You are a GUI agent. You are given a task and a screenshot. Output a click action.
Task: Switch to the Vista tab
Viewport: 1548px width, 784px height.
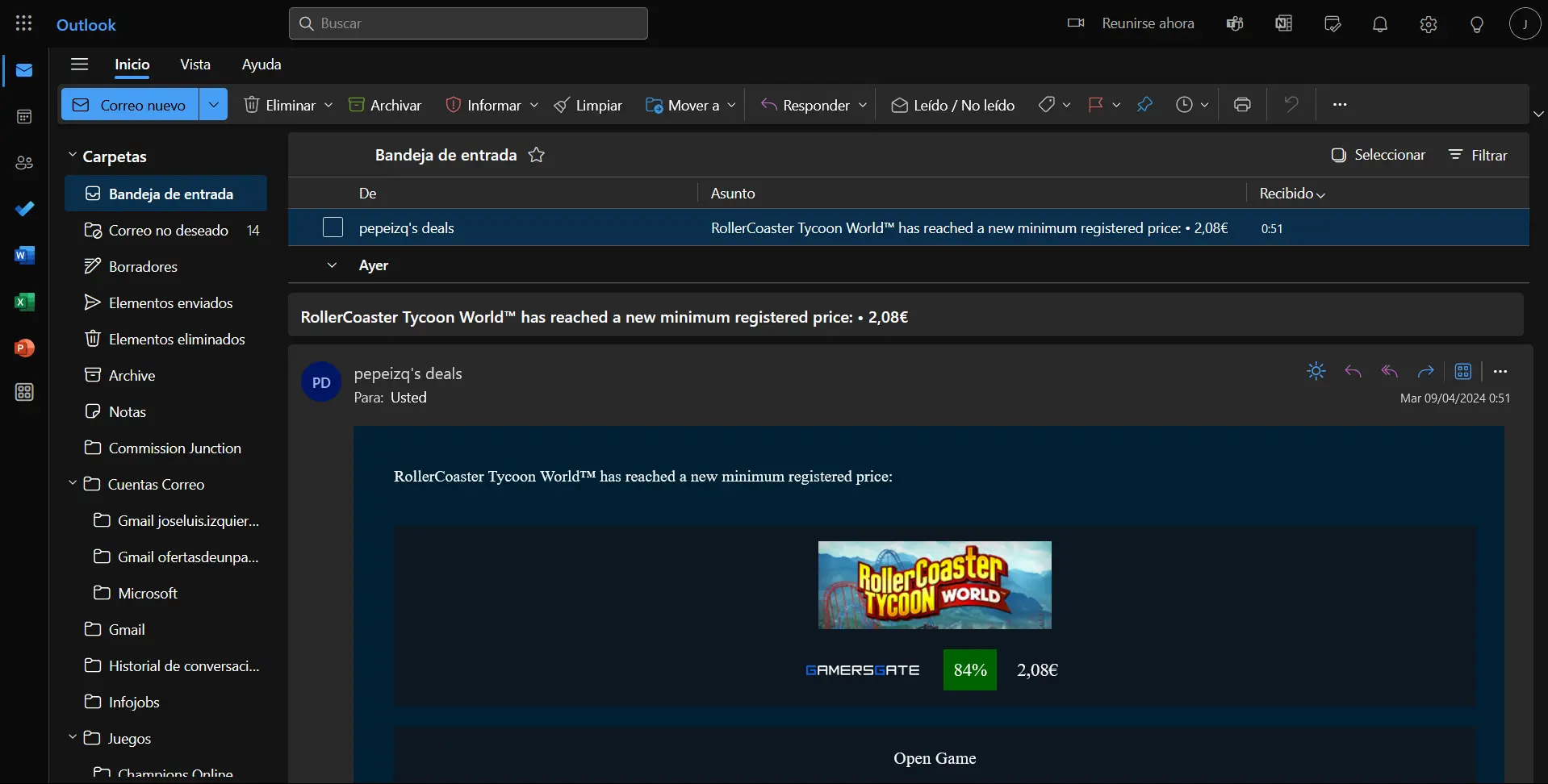pos(195,65)
